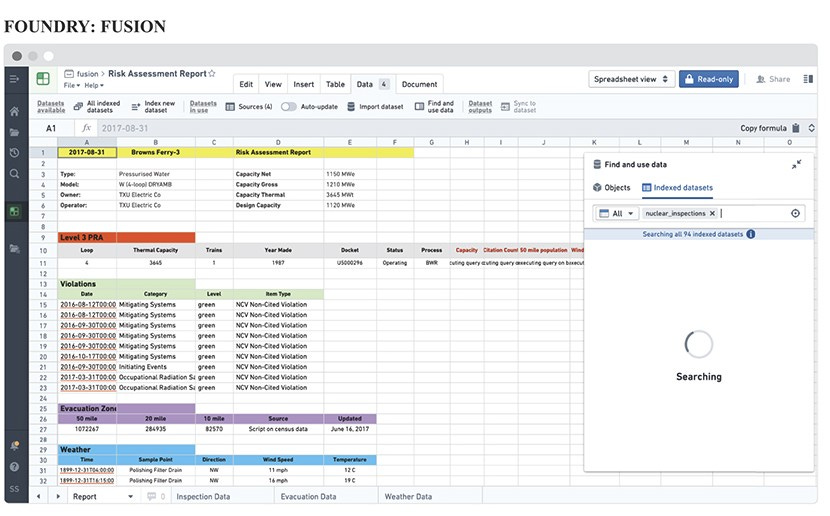Open the Edit tab
This screenshot has height=516, width=830.
(x=246, y=84)
